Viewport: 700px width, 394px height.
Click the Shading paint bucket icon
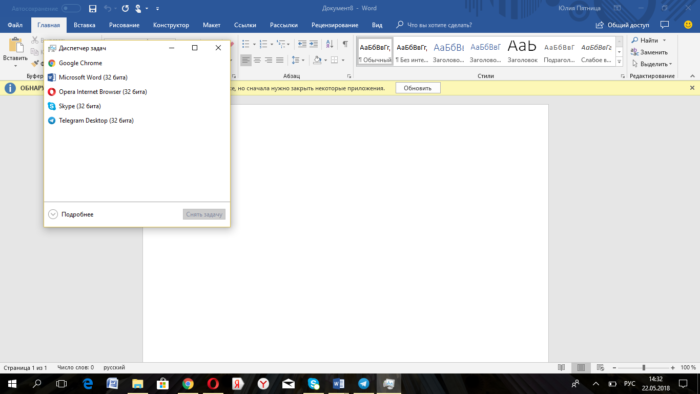[317, 60]
